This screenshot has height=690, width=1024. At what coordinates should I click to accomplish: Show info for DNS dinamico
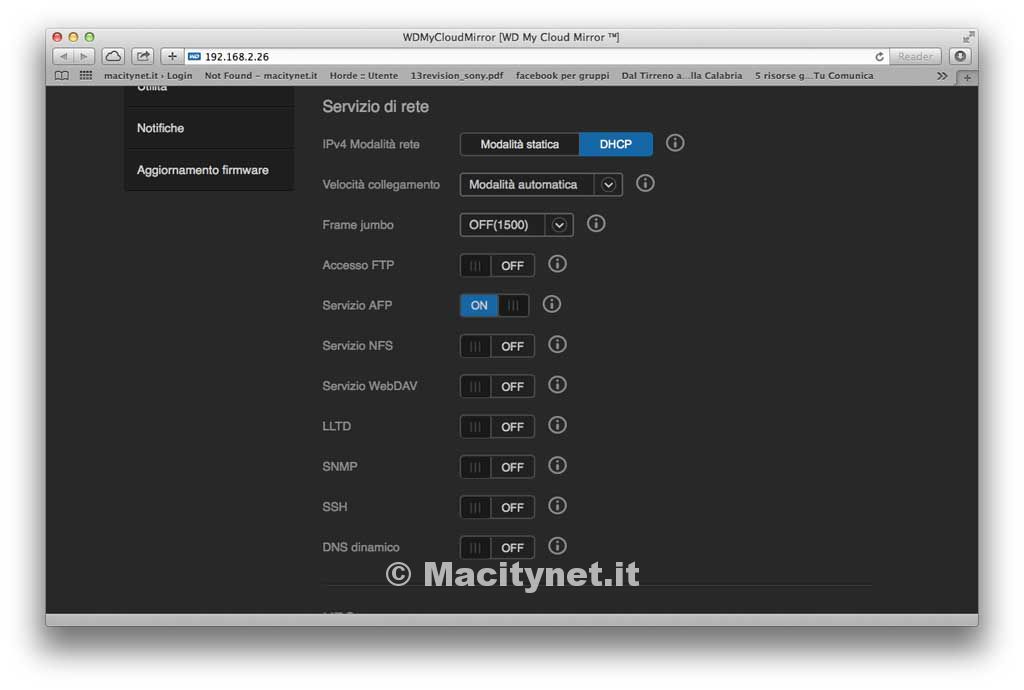[557, 546]
